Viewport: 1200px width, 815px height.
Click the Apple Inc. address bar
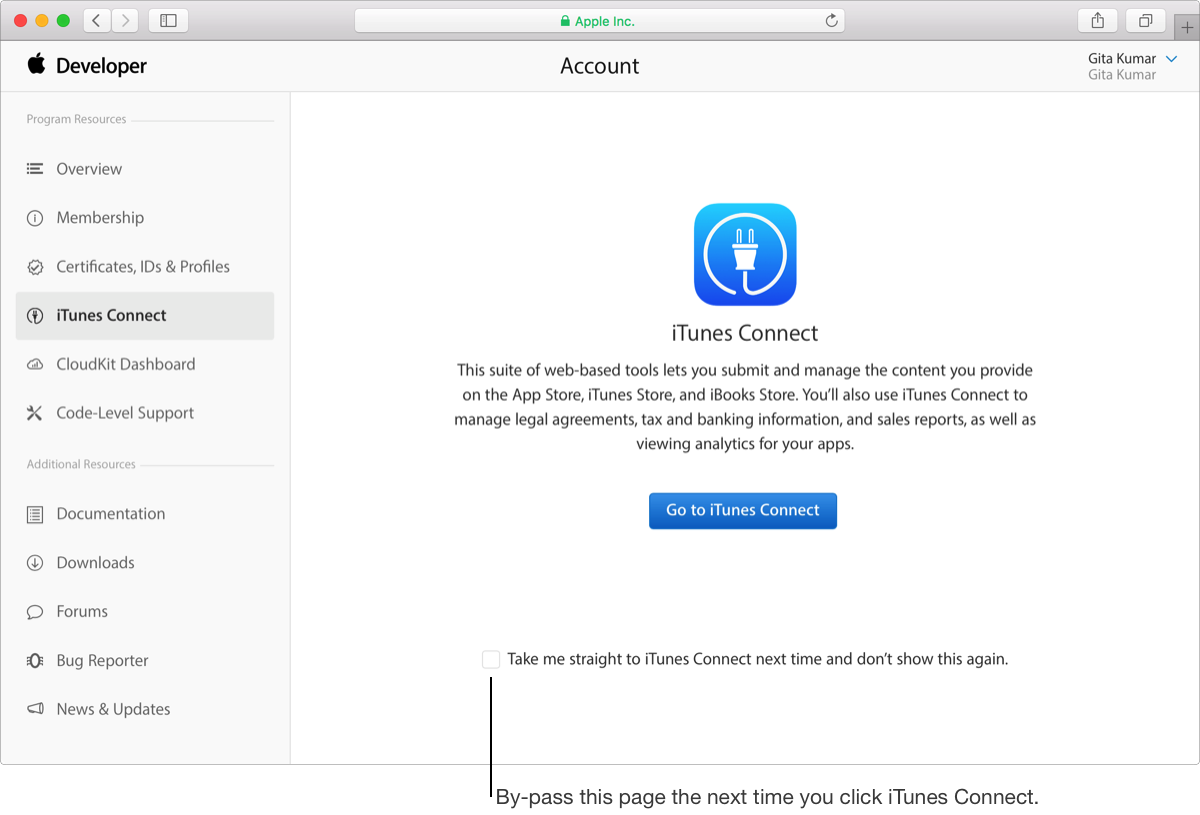pos(599,20)
